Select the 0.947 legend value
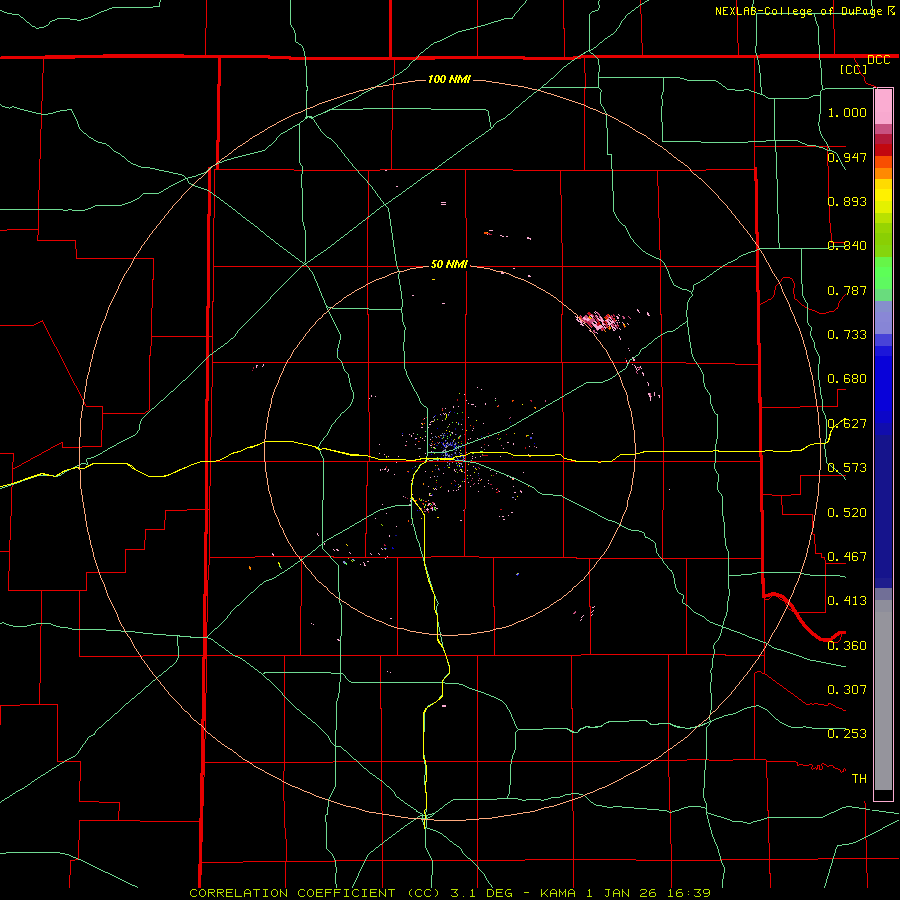The height and width of the screenshot is (900, 900). (x=847, y=157)
